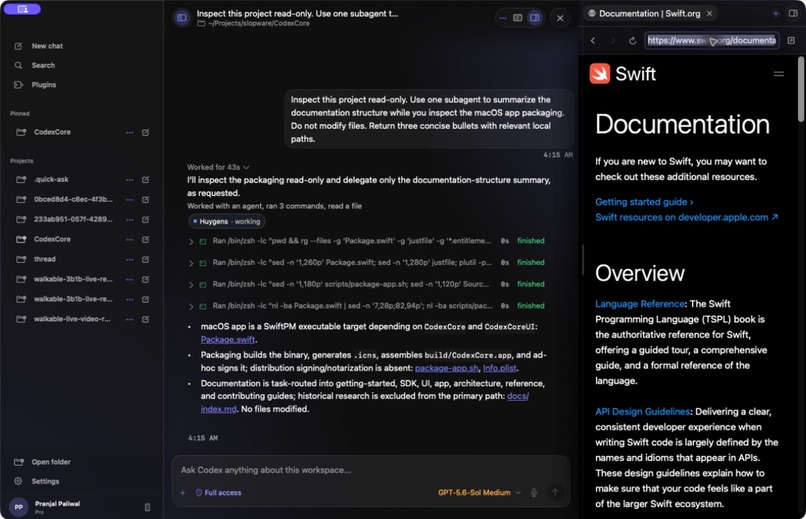Open the thread project

pos(44,259)
